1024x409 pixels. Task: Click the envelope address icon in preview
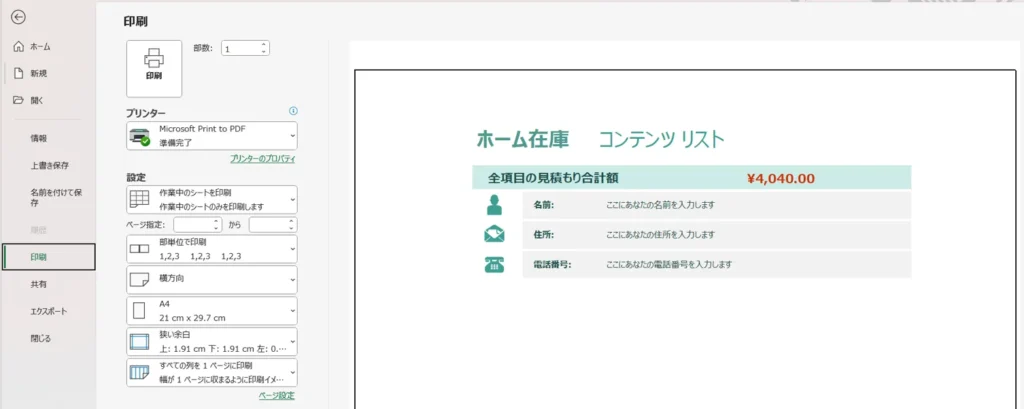494,234
